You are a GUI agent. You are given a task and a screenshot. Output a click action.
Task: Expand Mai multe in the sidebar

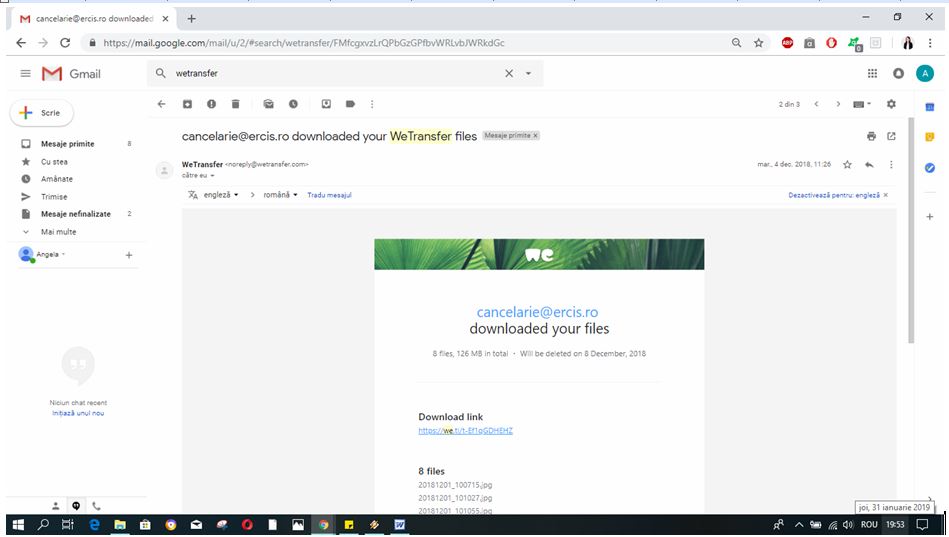pyautogui.click(x=58, y=232)
